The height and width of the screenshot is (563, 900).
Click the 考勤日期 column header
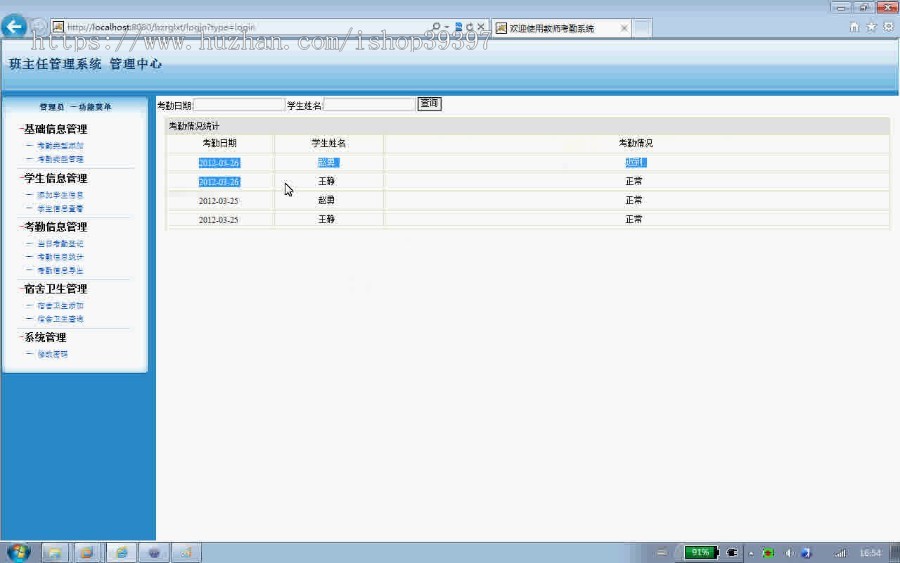[219, 143]
